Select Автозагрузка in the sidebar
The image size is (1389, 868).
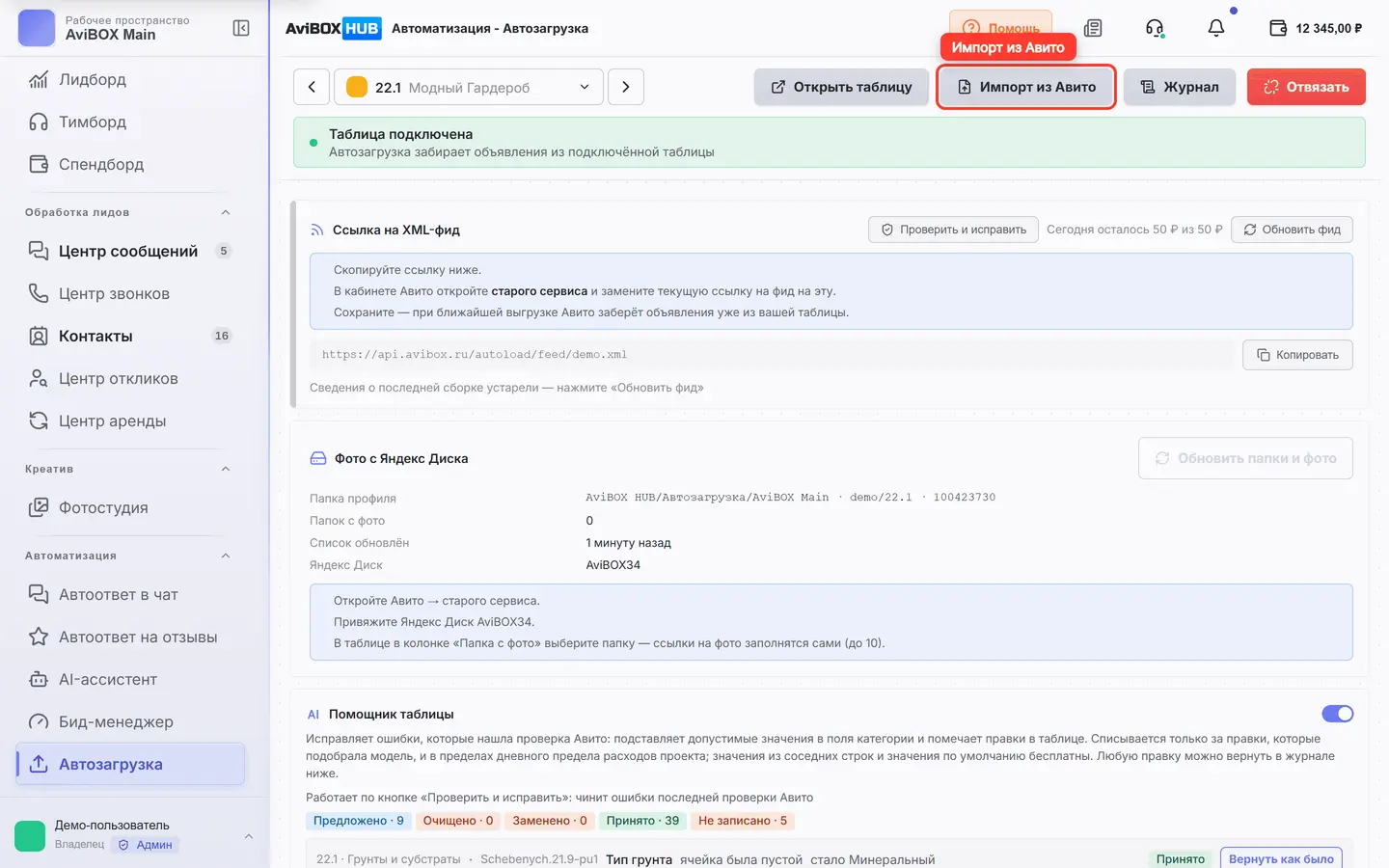click(x=131, y=764)
